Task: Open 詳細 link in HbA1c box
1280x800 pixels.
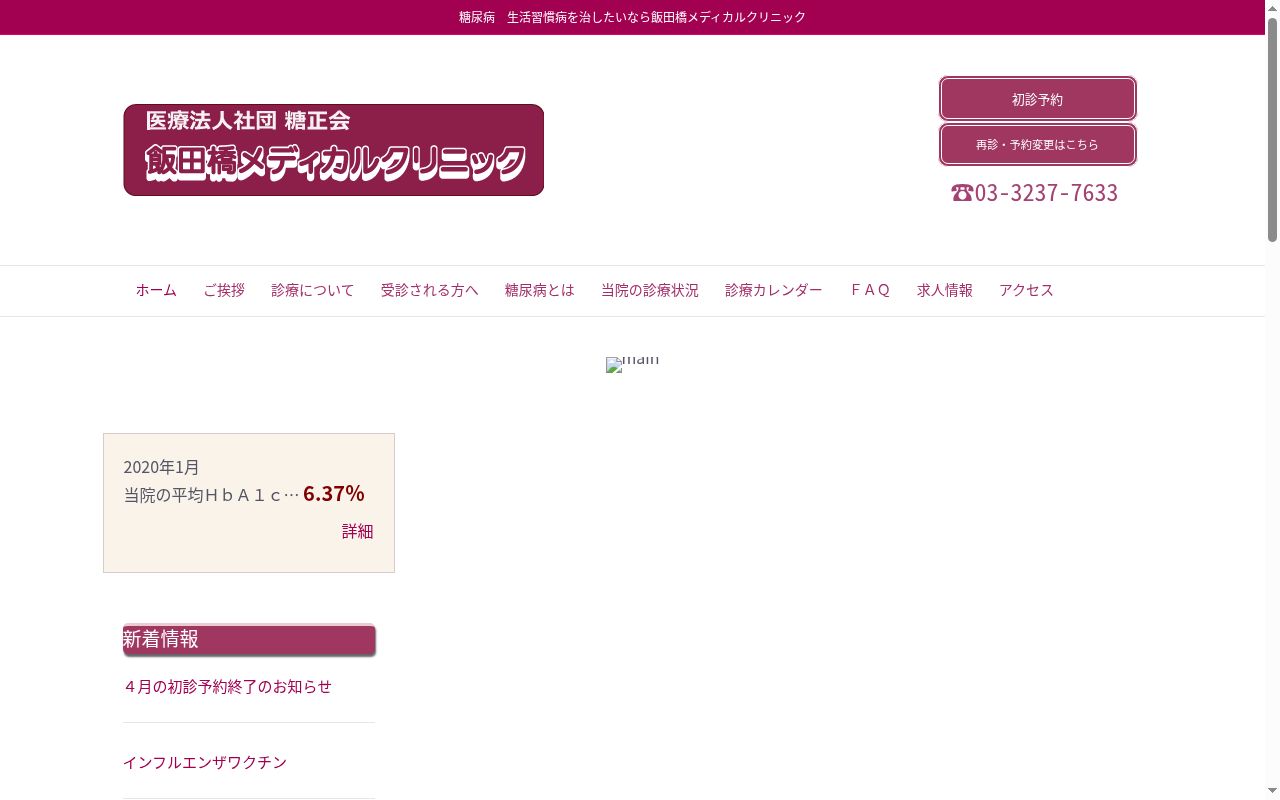Action: 357,531
